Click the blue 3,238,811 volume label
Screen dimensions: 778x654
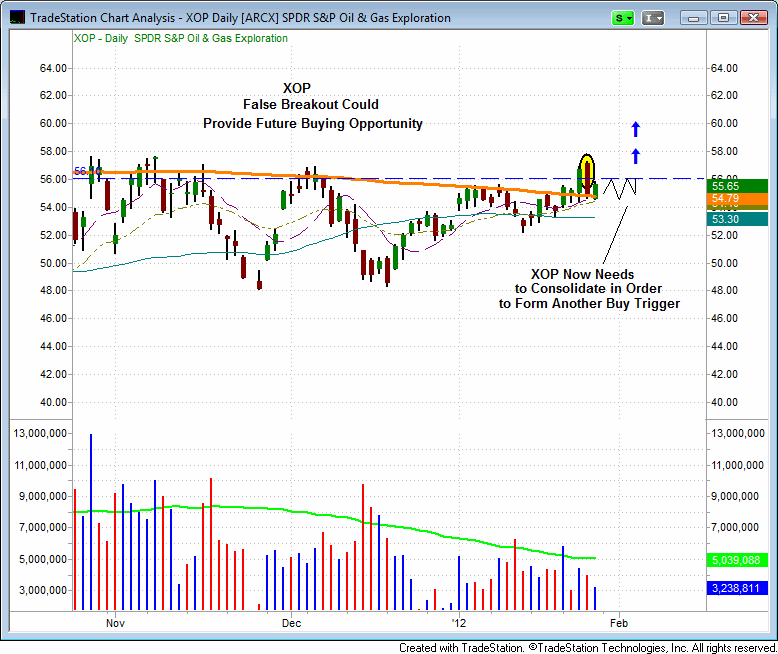(x=737, y=589)
